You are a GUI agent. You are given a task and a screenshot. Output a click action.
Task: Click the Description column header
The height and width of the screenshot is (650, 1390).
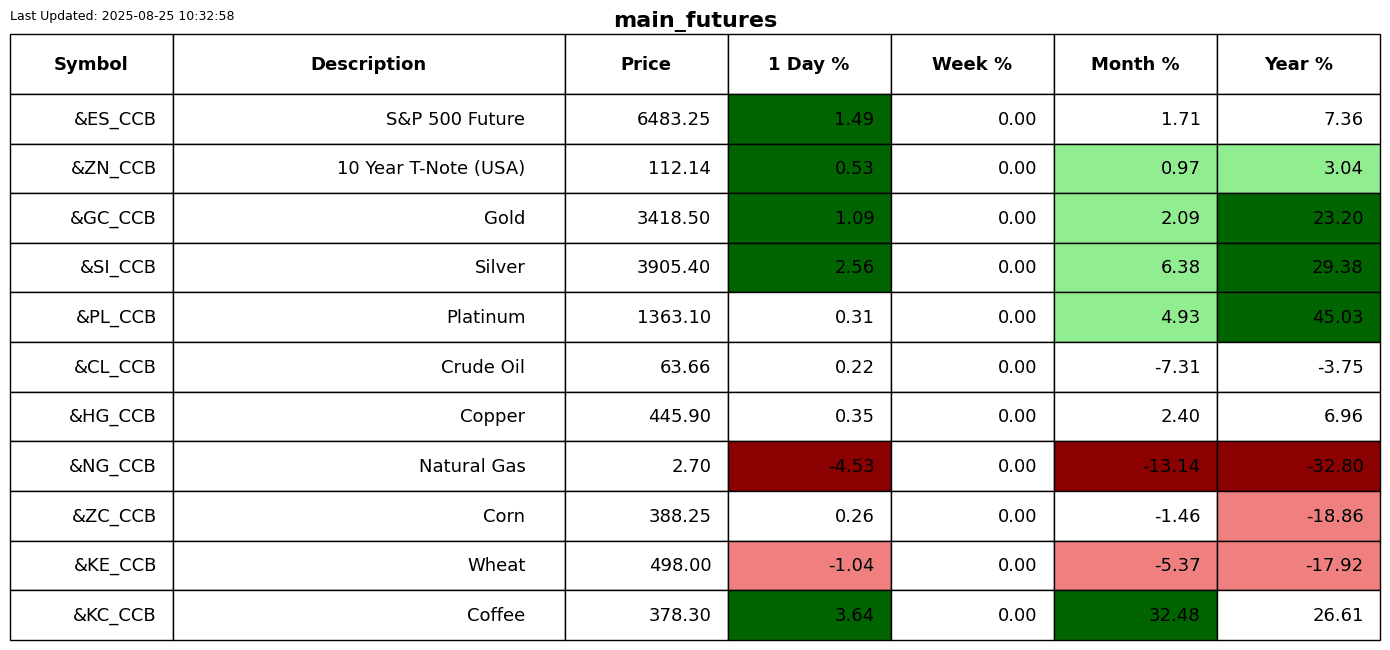[368, 65]
